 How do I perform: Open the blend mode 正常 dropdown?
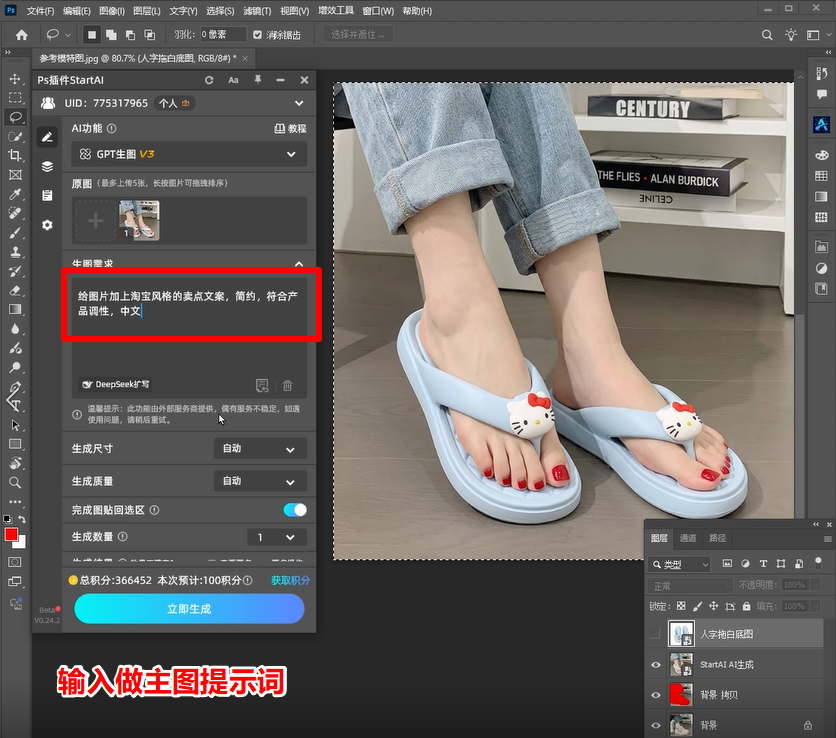click(690, 586)
